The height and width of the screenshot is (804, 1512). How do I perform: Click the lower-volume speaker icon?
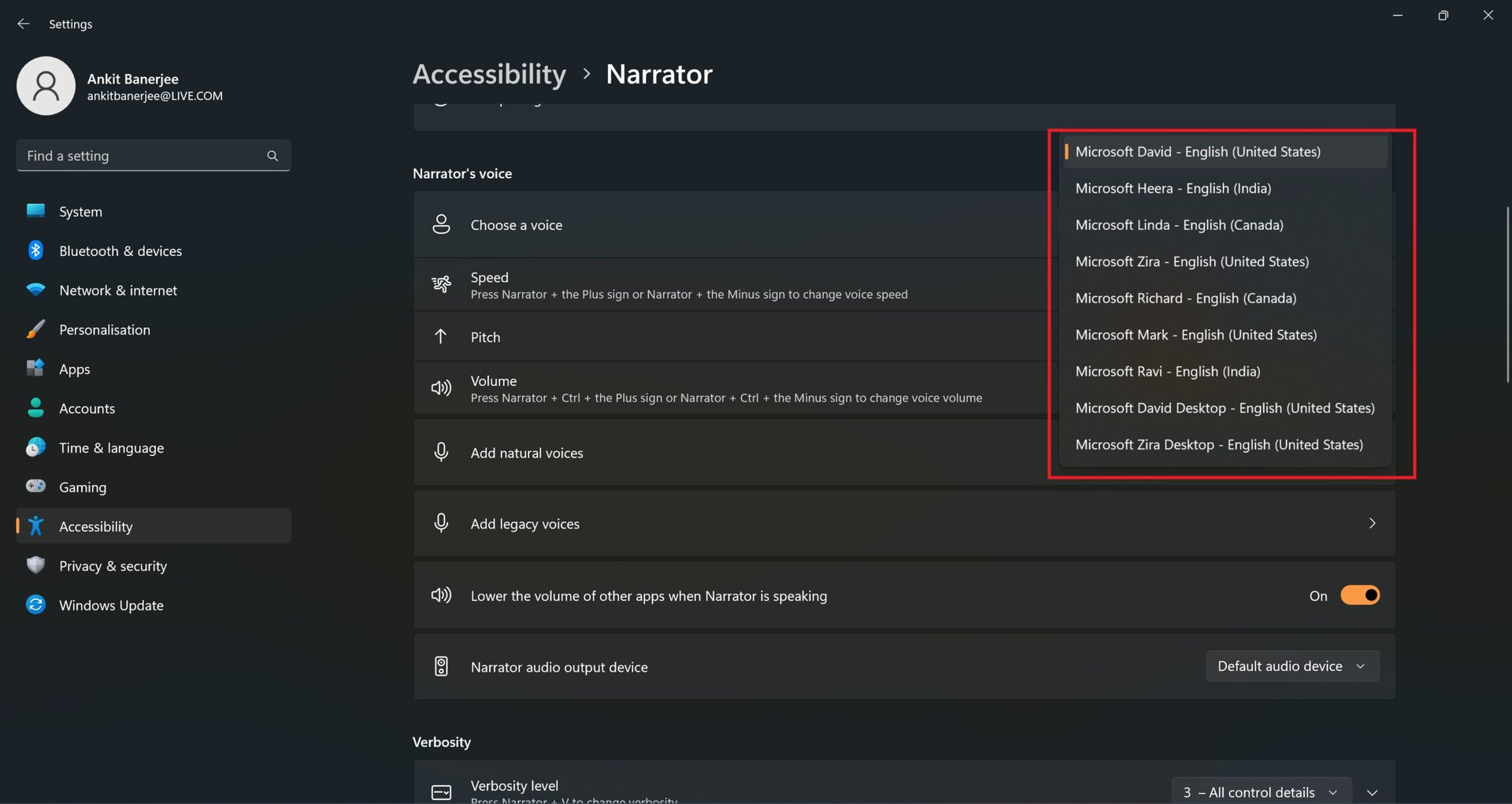[x=441, y=595]
